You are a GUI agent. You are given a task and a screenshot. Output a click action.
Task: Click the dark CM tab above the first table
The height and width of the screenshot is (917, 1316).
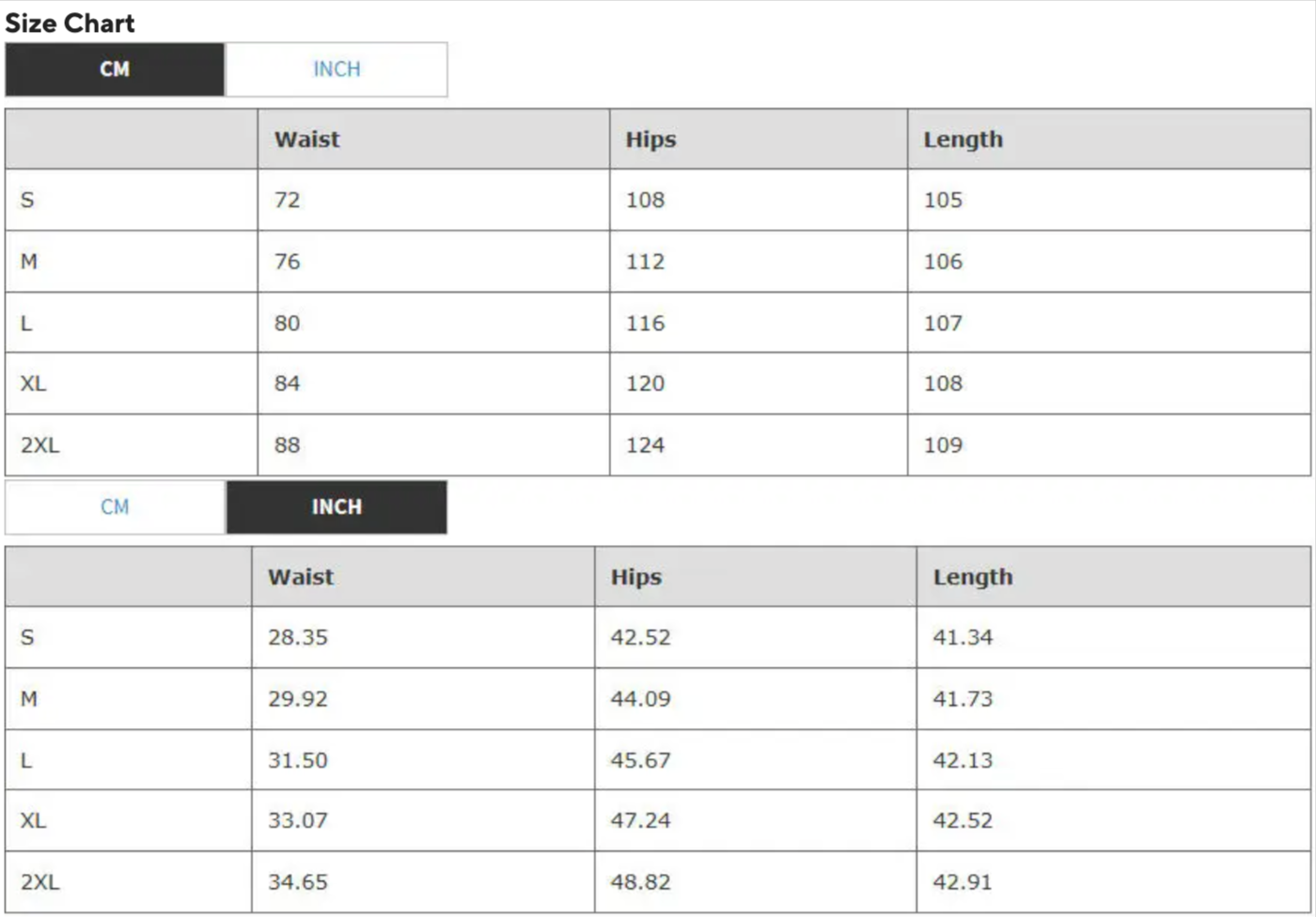115,70
